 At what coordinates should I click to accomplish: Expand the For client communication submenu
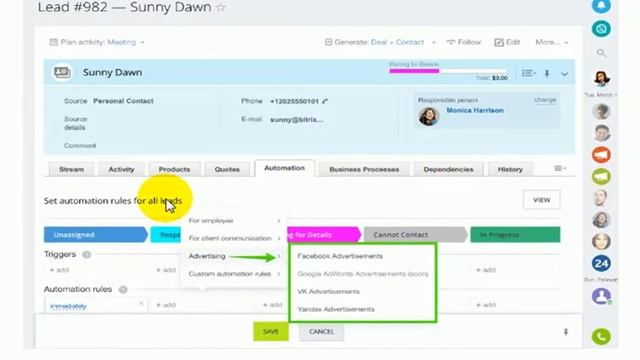pos(234,238)
